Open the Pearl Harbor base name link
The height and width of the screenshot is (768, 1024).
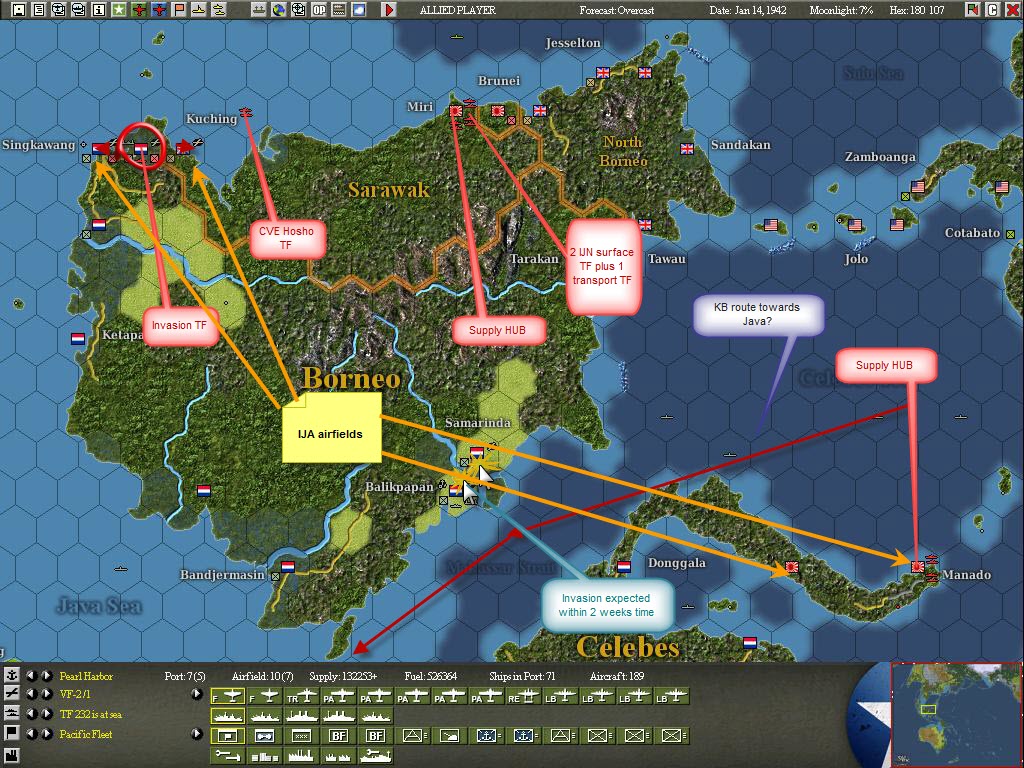click(x=86, y=676)
